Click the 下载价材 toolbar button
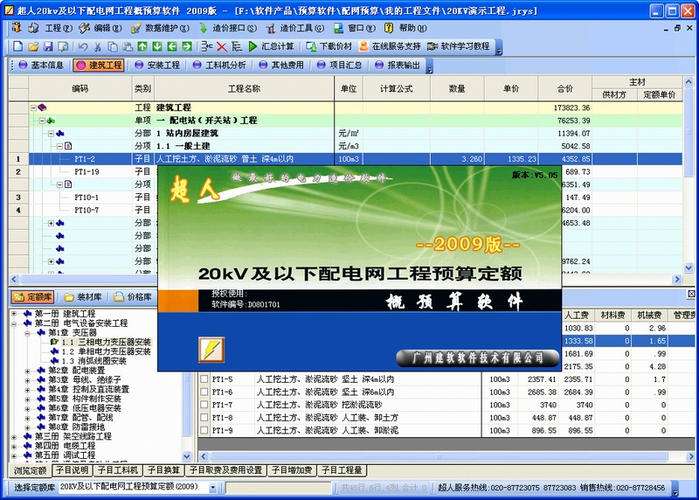 [x=329, y=46]
